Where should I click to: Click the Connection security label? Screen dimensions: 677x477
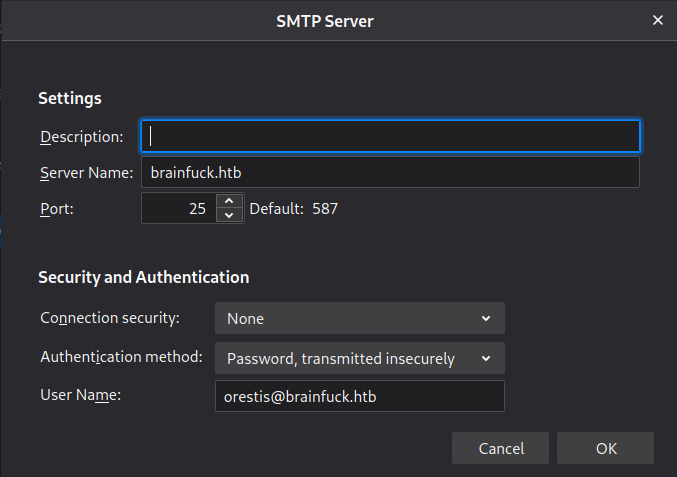pos(110,318)
